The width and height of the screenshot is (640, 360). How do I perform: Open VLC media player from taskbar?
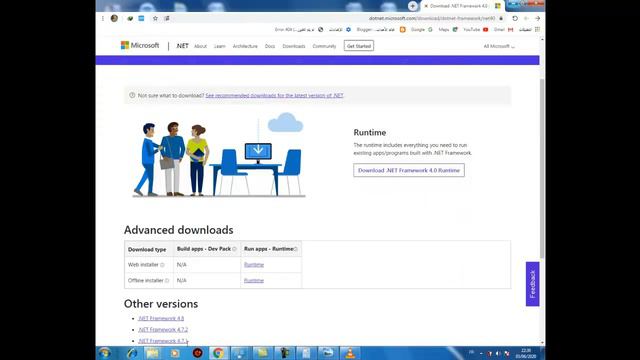(x=350, y=353)
